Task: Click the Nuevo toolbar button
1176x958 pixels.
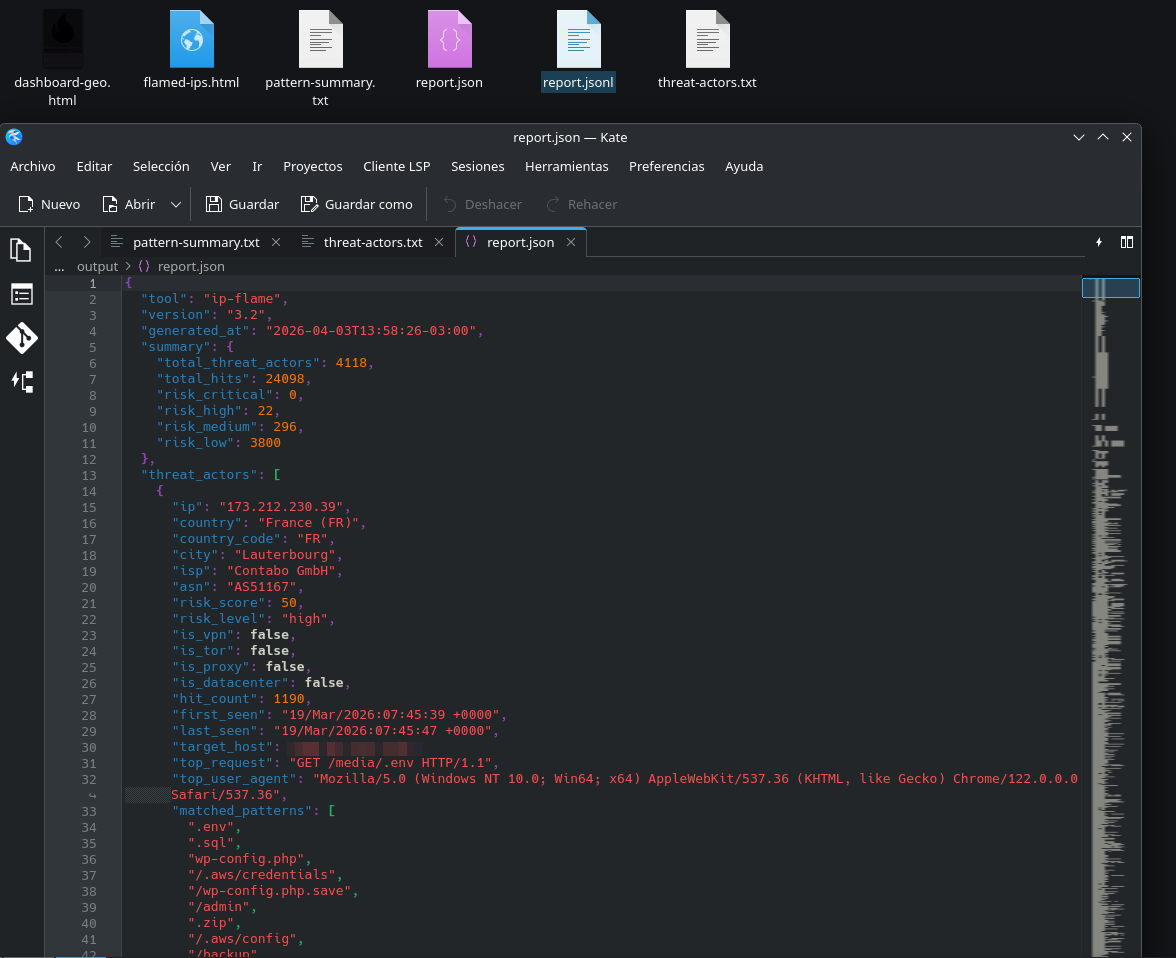Action: tap(49, 204)
